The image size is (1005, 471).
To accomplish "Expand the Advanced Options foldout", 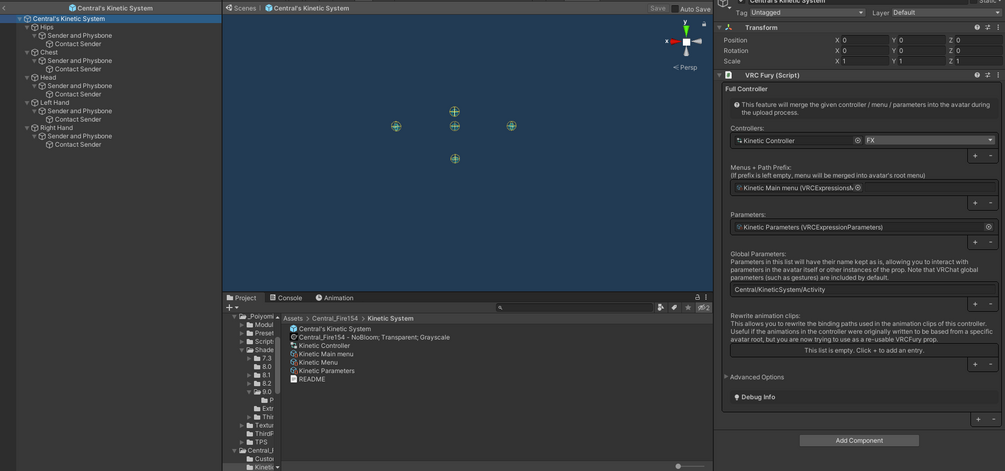I will [726, 377].
